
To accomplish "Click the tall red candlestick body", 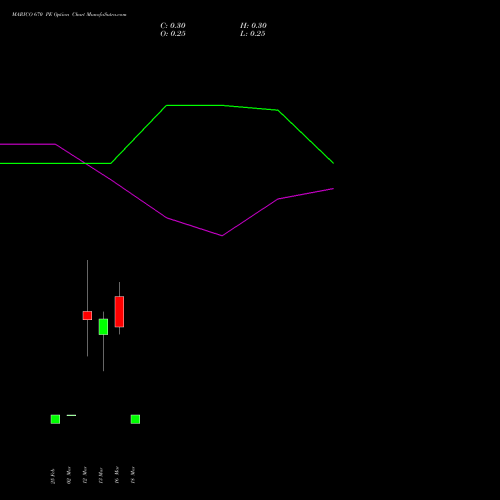I will [119, 311].
